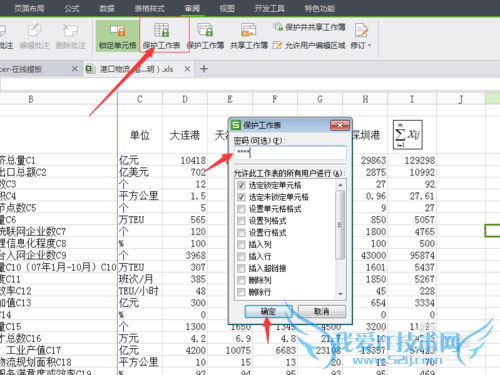Click cell with value 3968
500x375 pixels.
pyautogui.click(x=185, y=255)
